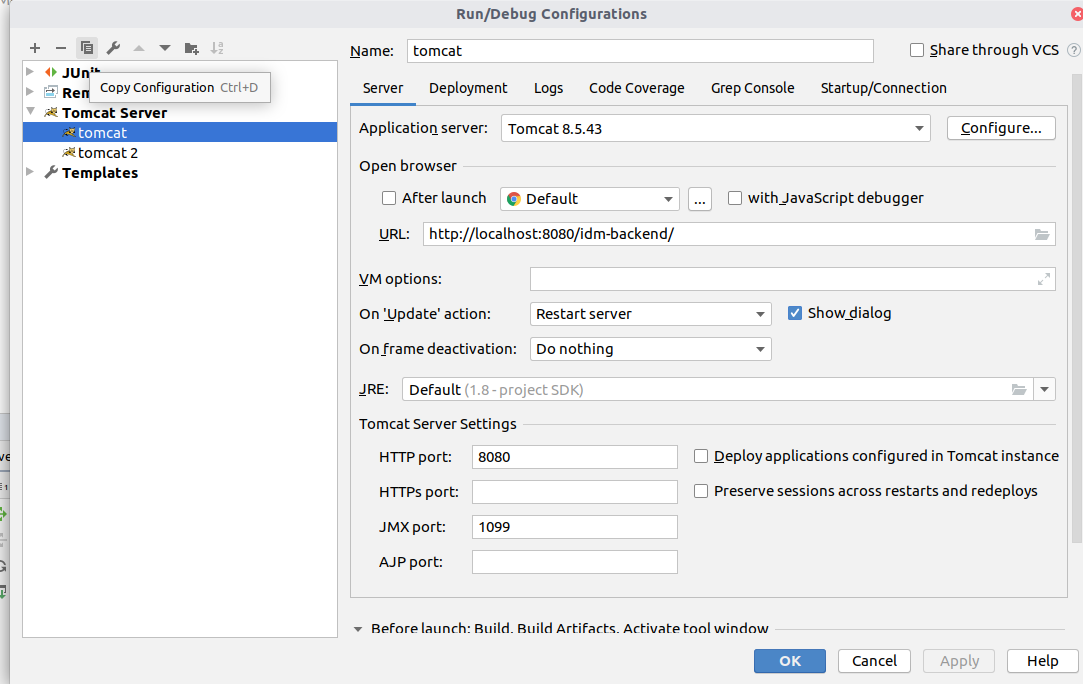Sort configurations alphabetically icon

(x=217, y=48)
